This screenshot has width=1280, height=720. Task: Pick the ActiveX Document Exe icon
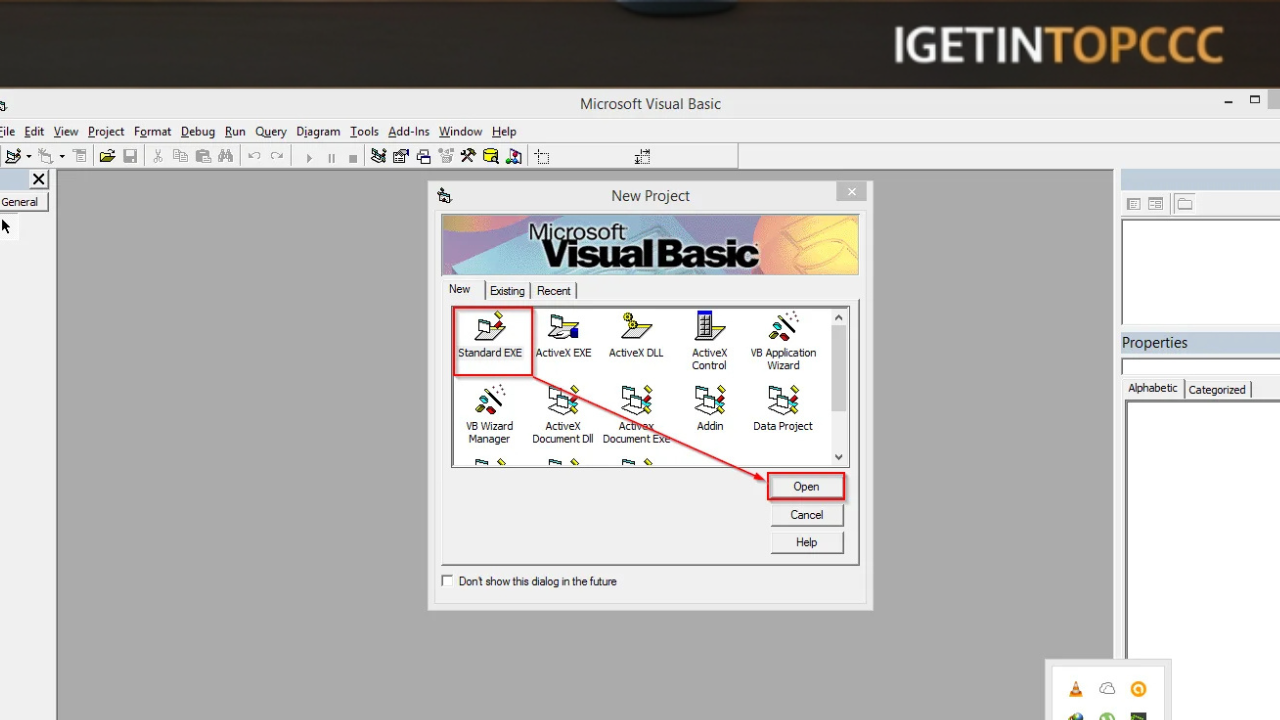click(636, 415)
